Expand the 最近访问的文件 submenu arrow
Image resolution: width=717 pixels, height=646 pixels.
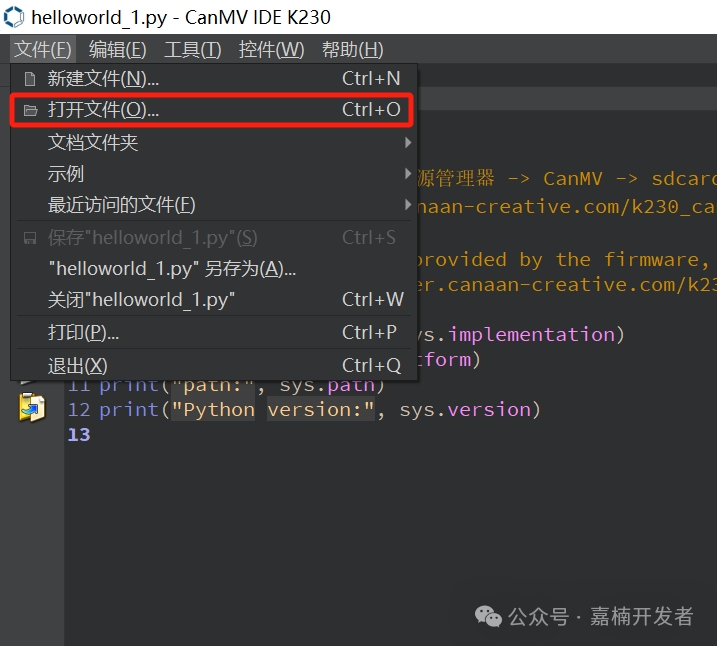coord(408,205)
